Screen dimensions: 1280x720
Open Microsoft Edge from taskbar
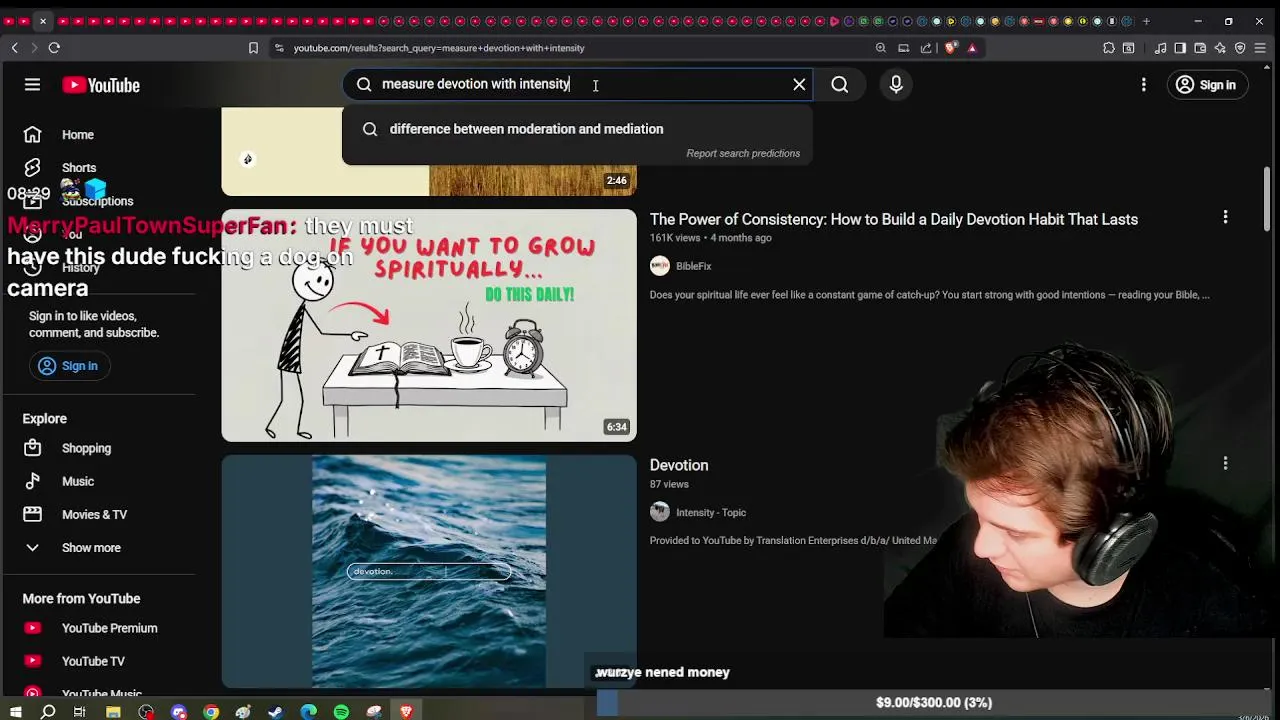tap(308, 712)
